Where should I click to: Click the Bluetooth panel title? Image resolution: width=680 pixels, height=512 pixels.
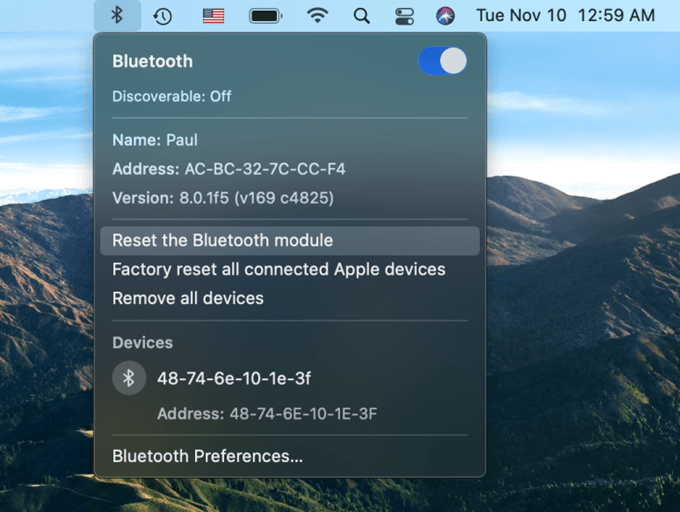tap(153, 61)
